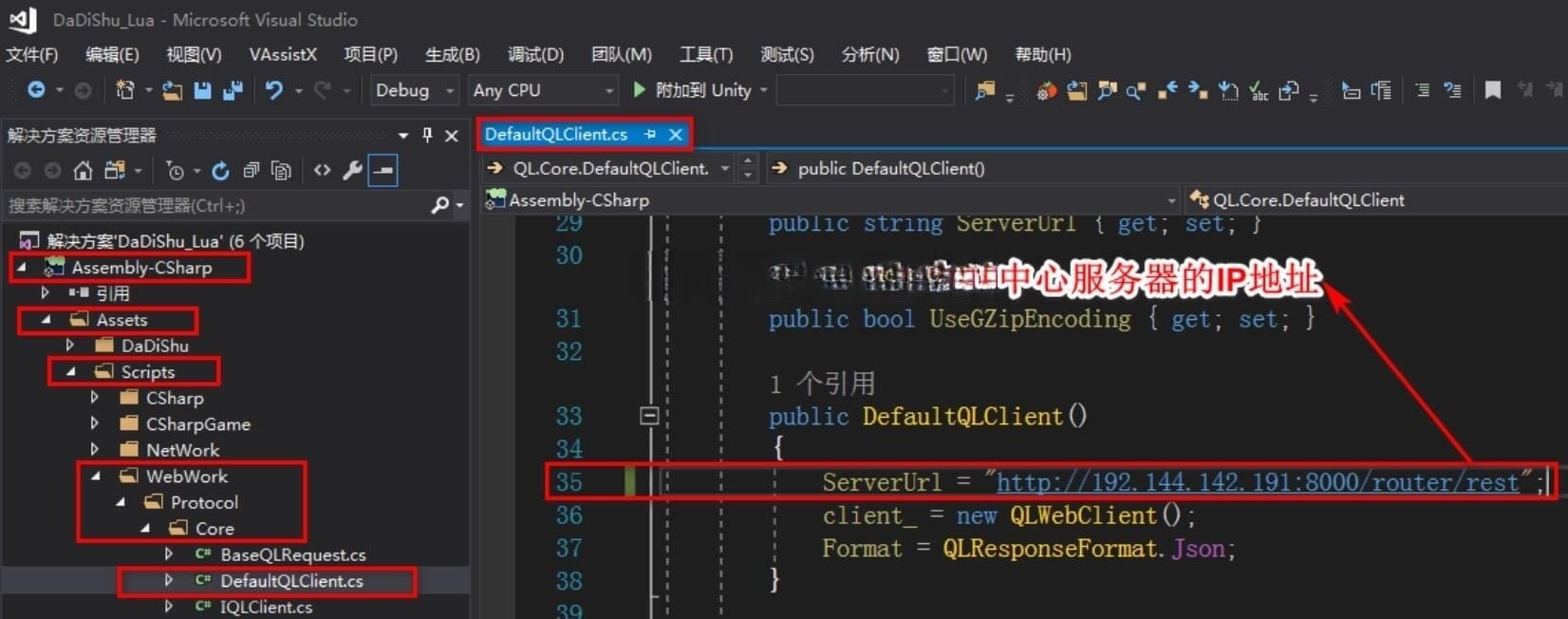Open the Any CPU platform dropdown
Screen dimensions: 1568x619
(543, 90)
